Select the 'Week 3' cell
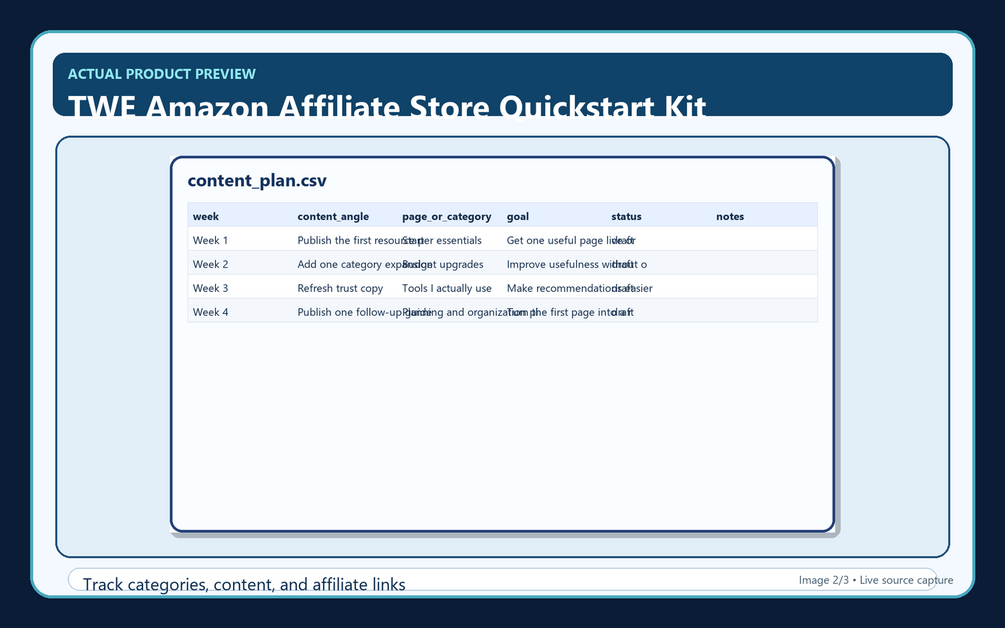The height and width of the screenshot is (628, 1005). (210, 288)
